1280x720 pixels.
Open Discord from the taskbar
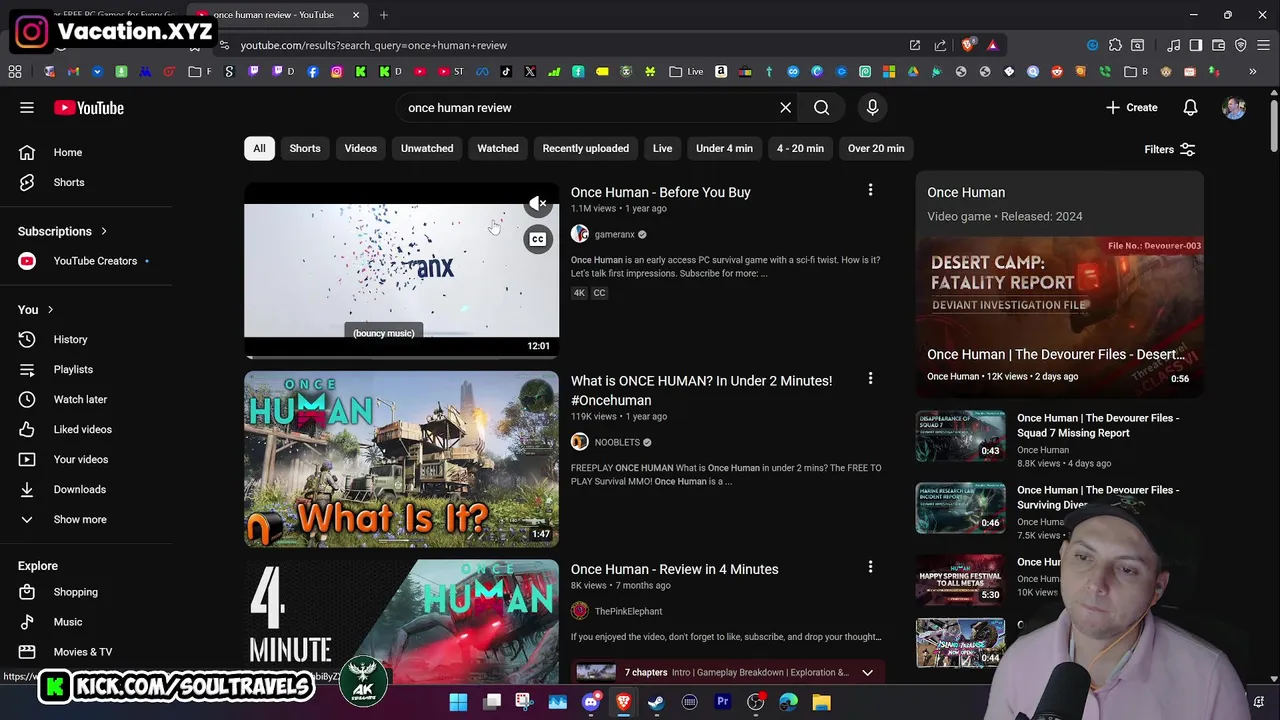click(x=590, y=702)
